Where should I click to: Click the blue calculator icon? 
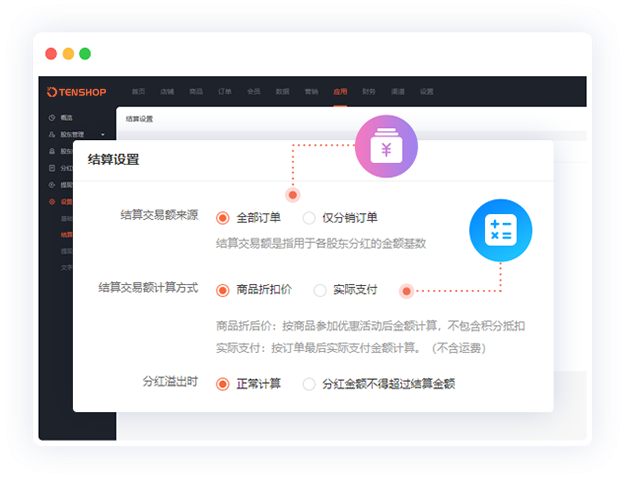coord(500,231)
